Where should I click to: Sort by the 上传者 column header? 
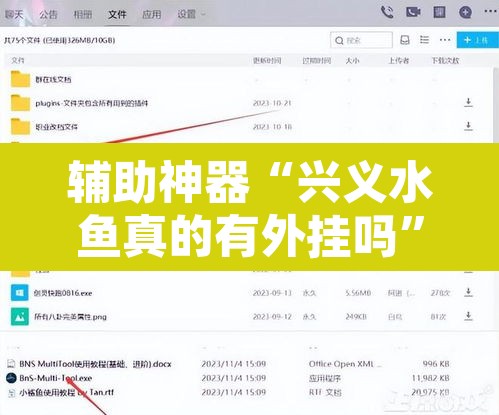click(399, 61)
